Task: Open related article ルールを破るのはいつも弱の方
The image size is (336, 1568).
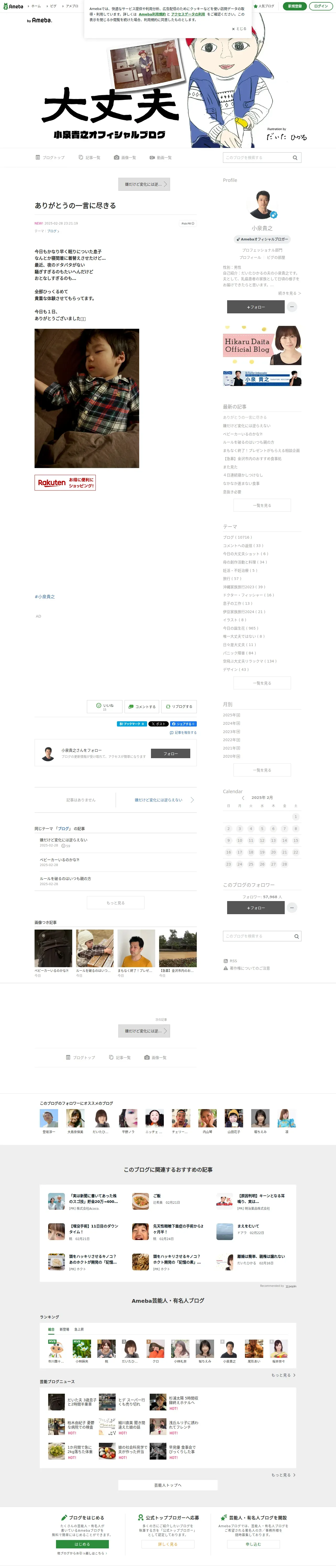Action: tap(65, 878)
